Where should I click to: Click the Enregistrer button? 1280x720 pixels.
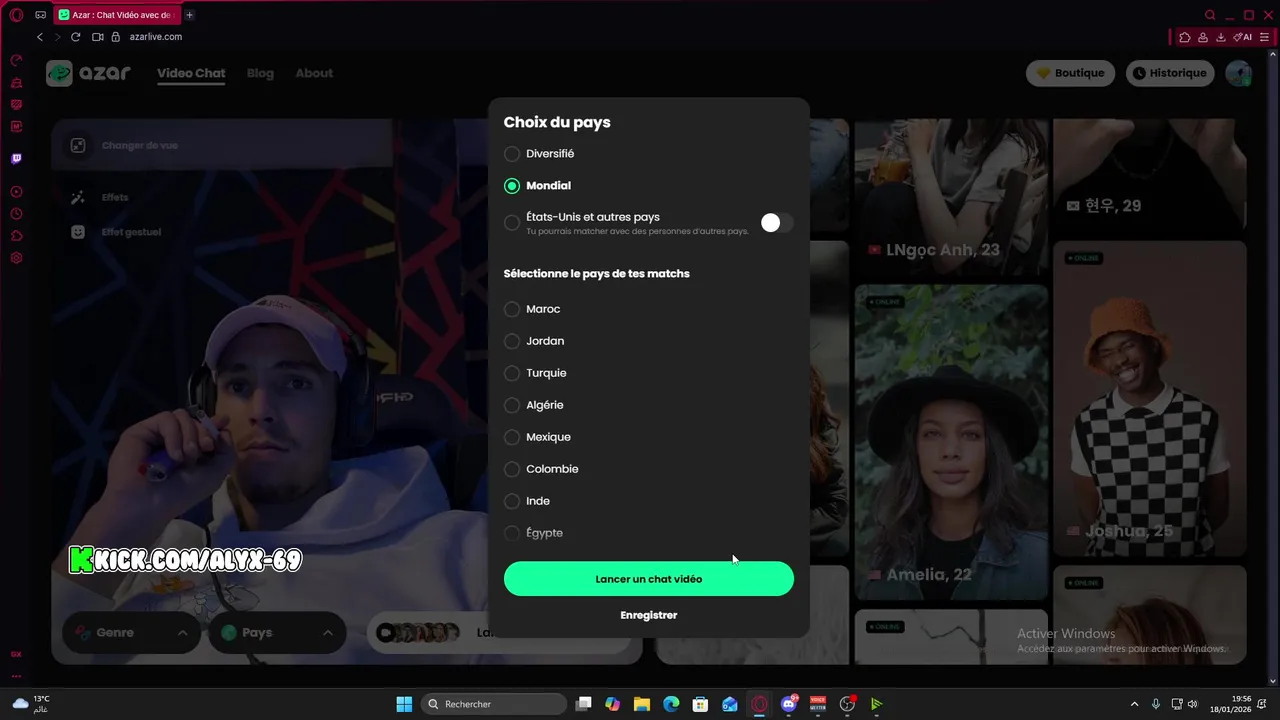click(649, 615)
